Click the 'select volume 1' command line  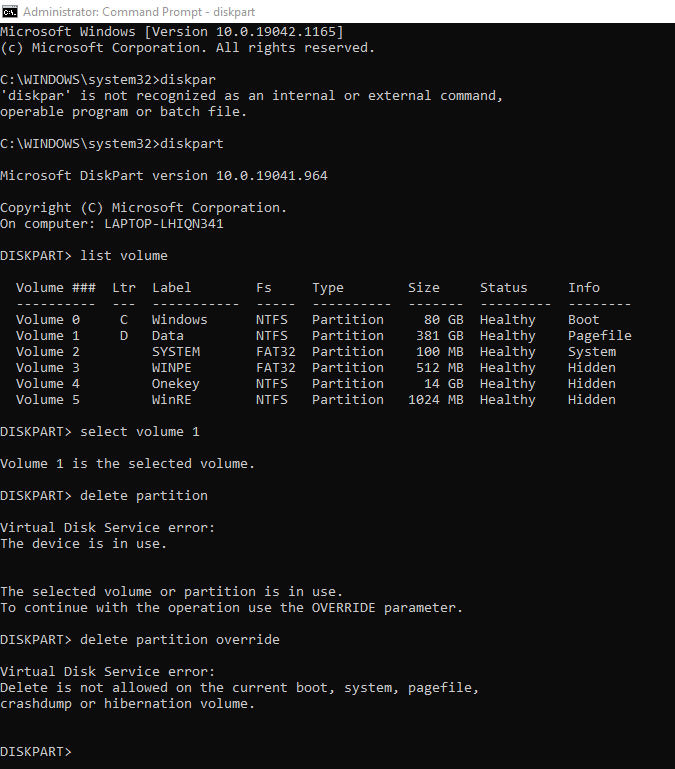coord(100,432)
